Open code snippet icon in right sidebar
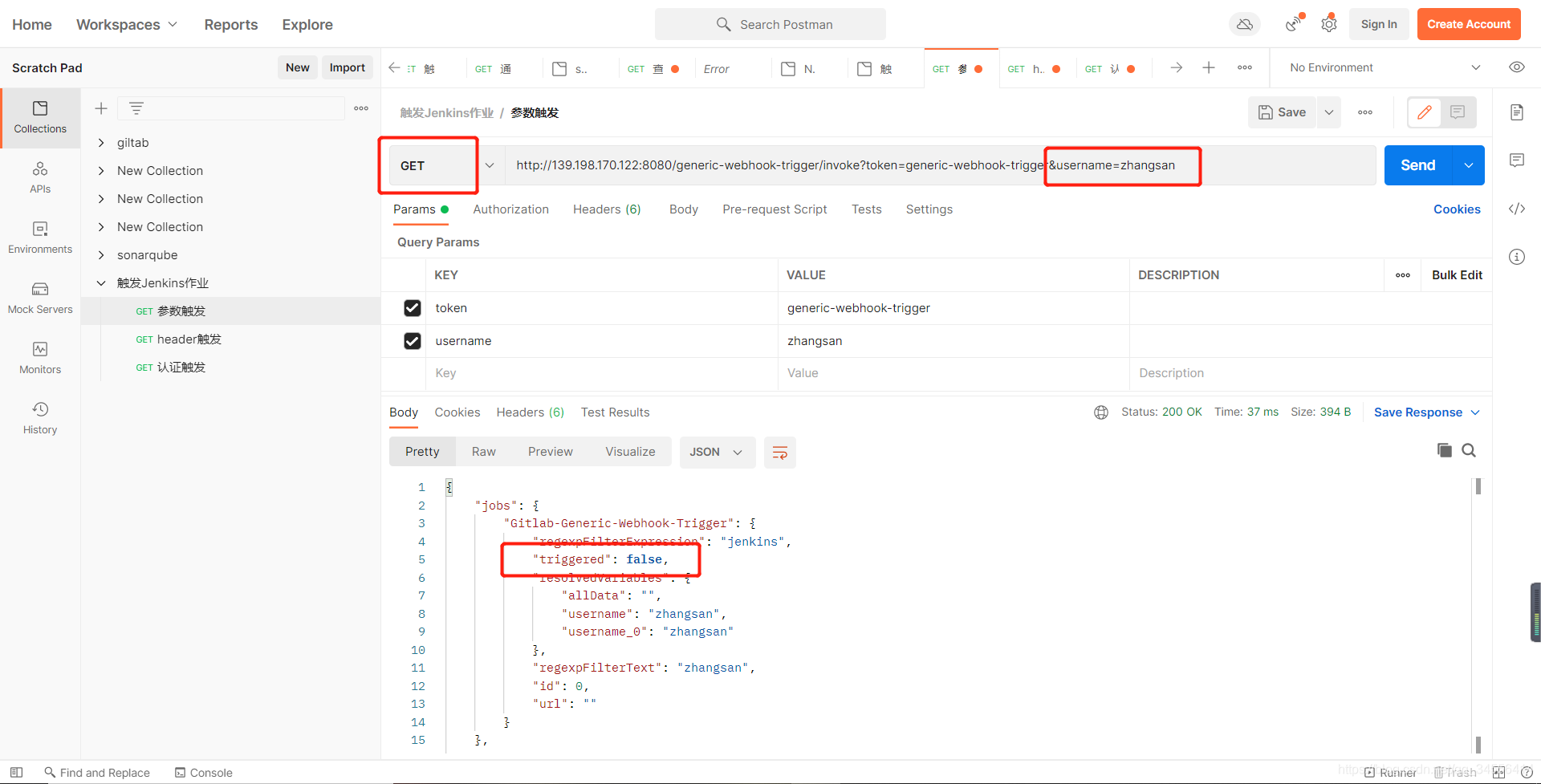Screen dimensions: 1541x784 1517,209
